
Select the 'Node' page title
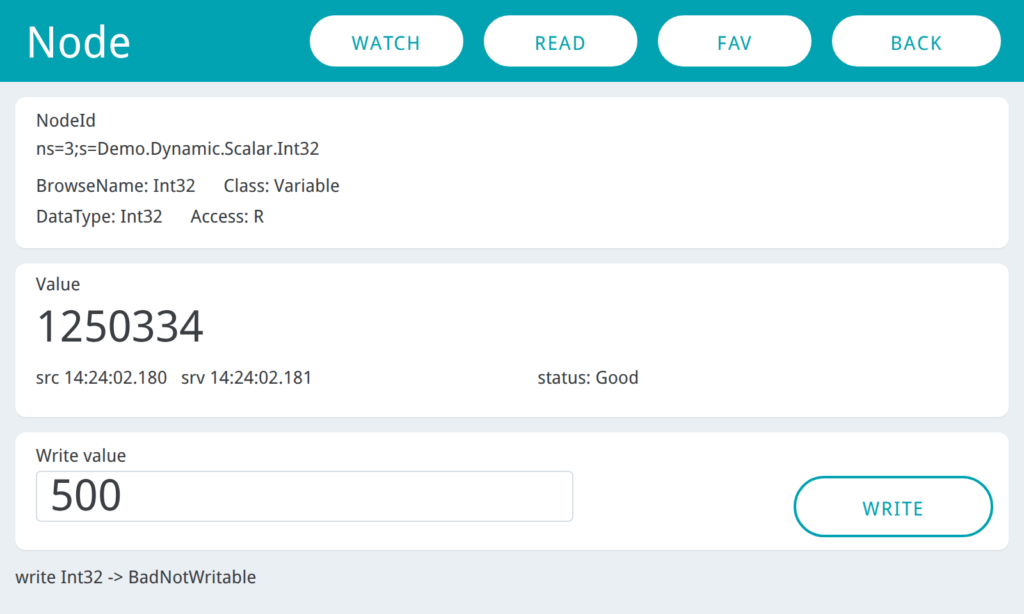click(78, 42)
